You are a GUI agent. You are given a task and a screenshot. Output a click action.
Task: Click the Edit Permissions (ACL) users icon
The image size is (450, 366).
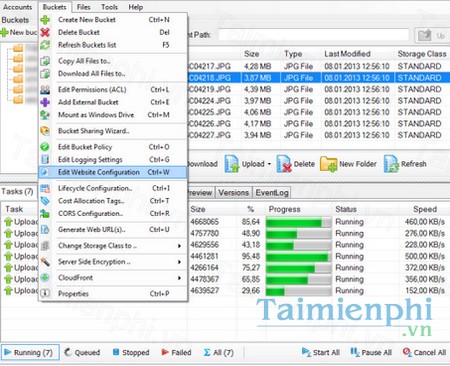pos(45,90)
